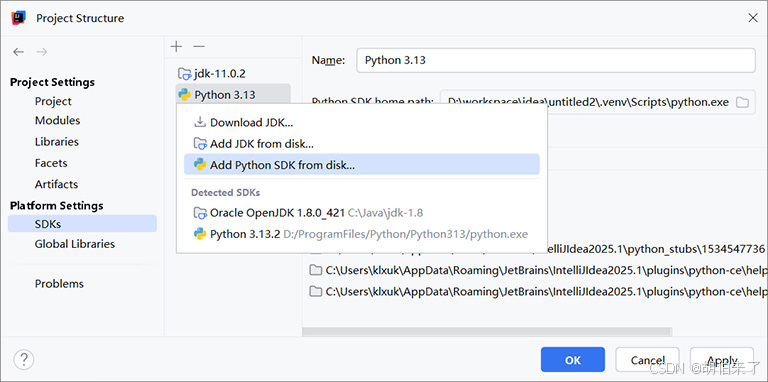
Task: Click the Python icon of detected Python 3.13.2
Action: [x=200, y=234]
